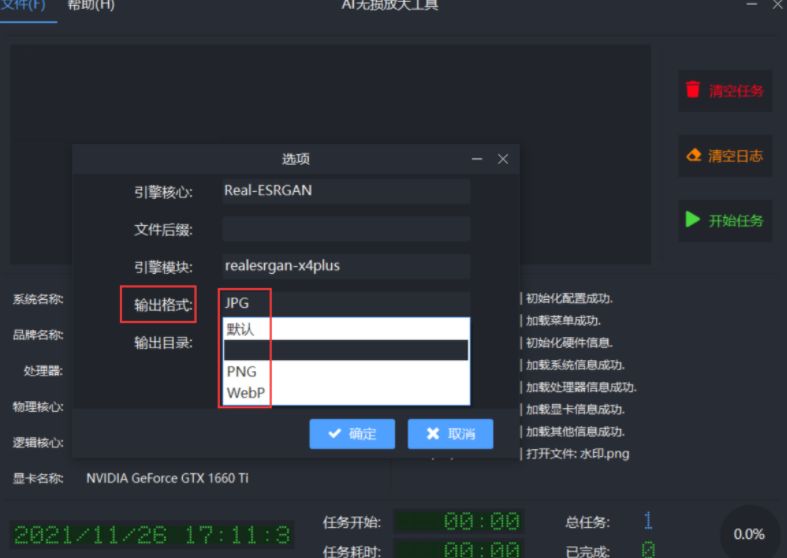Select the highlighted dark list entry
787x558 pixels.
(345, 350)
